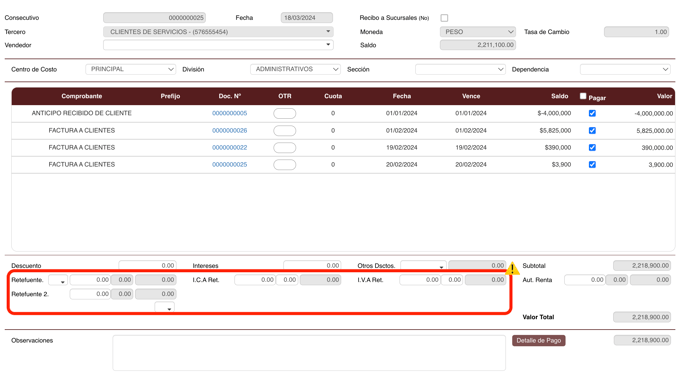688x379 pixels.
Task: Open document link 0000000025 in the table
Action: (x=229, y=164)
